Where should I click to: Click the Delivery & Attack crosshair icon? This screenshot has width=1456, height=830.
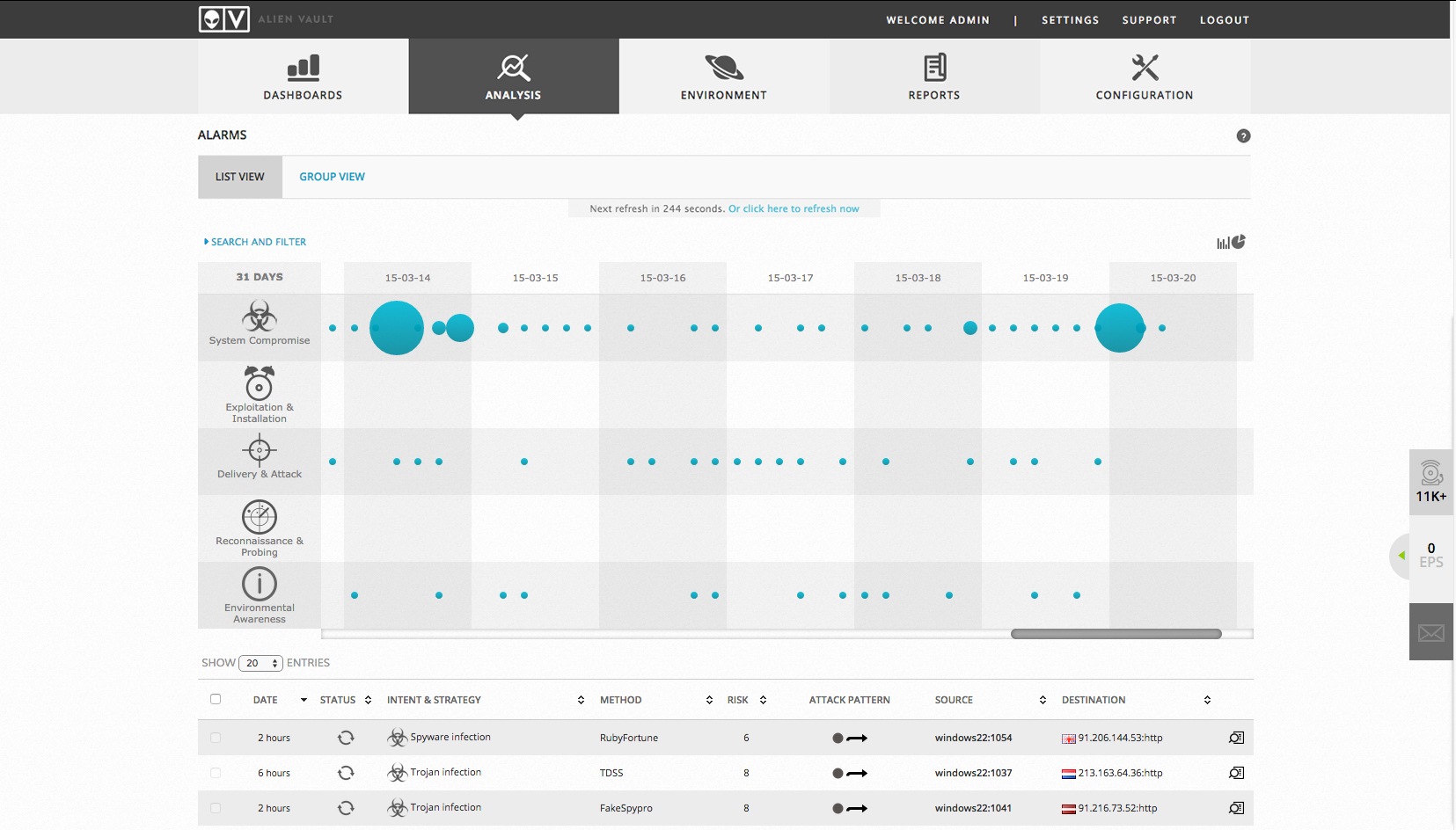[260, 450]
